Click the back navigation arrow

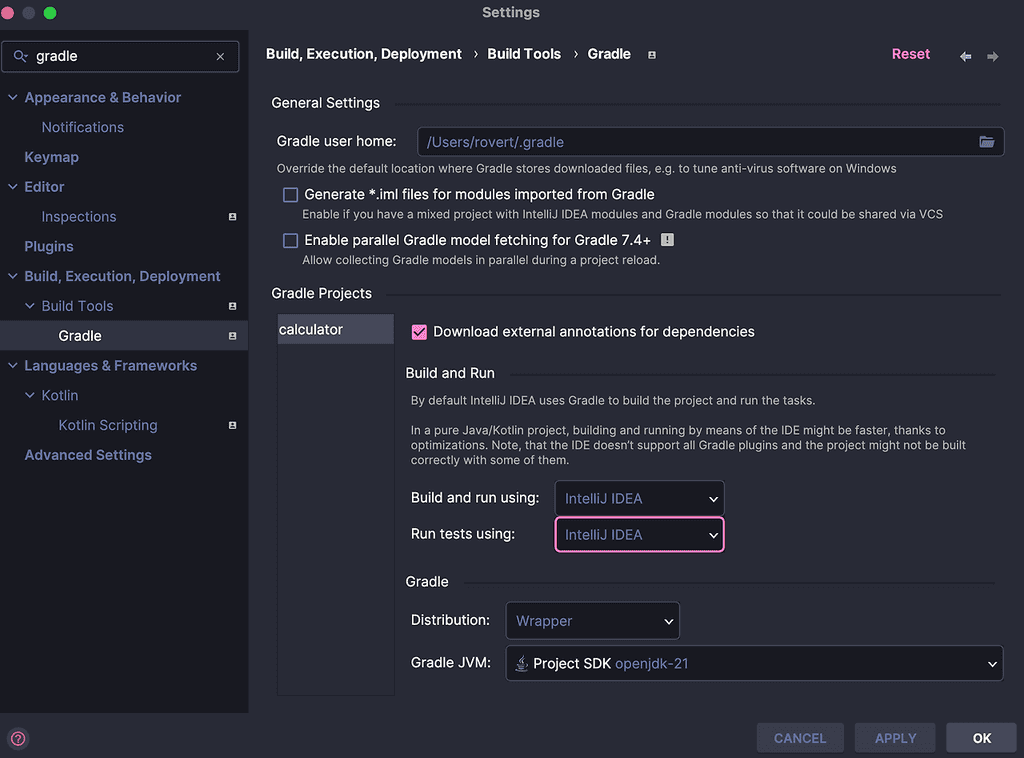[965, 56]
